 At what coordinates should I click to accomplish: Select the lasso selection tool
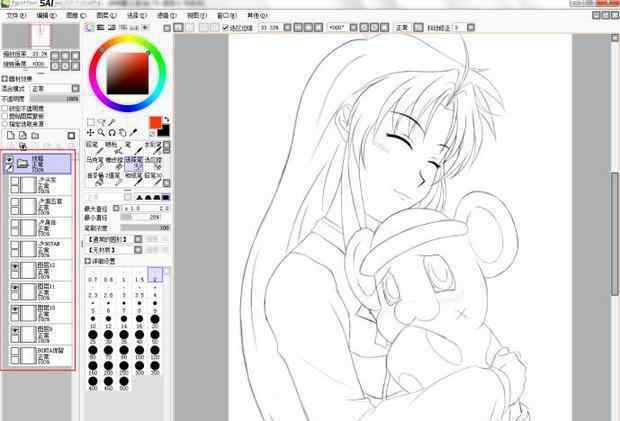pyautogui.click(x=102, y=122)
